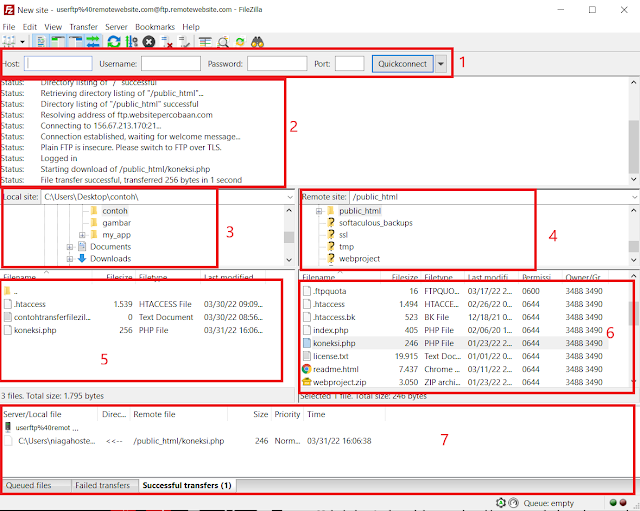The width and height of the screenshot is (640, 511).
Task: Open the speed limits gauge icon
Action: (x=513, y=503)
